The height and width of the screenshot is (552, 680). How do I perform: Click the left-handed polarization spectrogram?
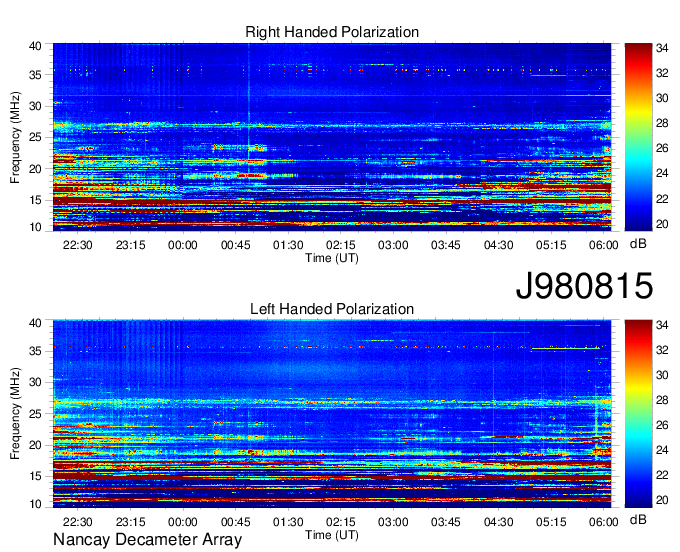coord(332,413)
